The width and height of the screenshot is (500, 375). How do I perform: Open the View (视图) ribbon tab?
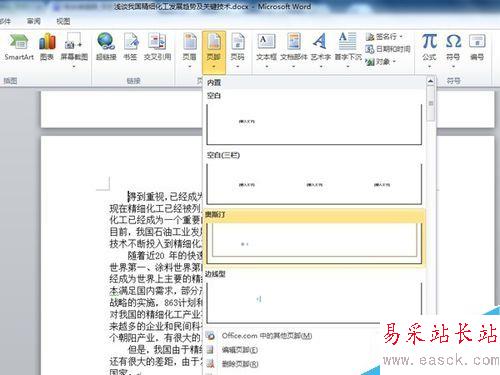63,21
